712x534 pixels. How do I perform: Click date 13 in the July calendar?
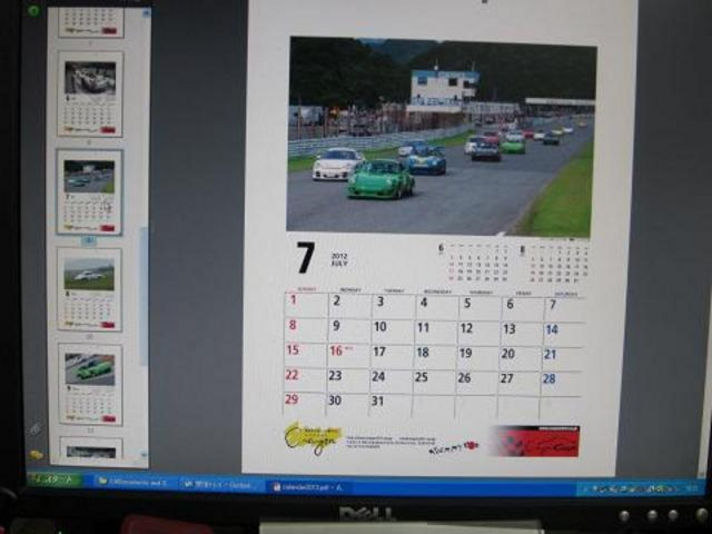[x=509, y=329]
